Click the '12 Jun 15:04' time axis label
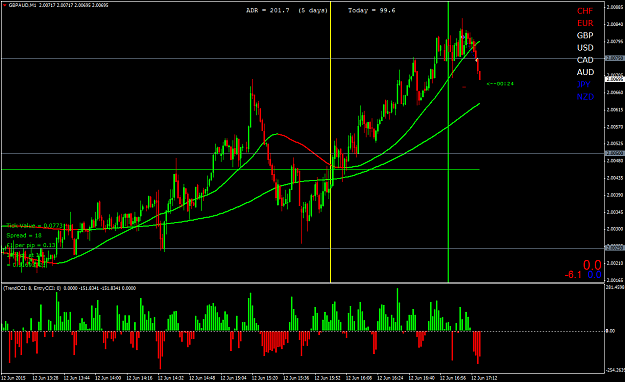 (234, 377)
